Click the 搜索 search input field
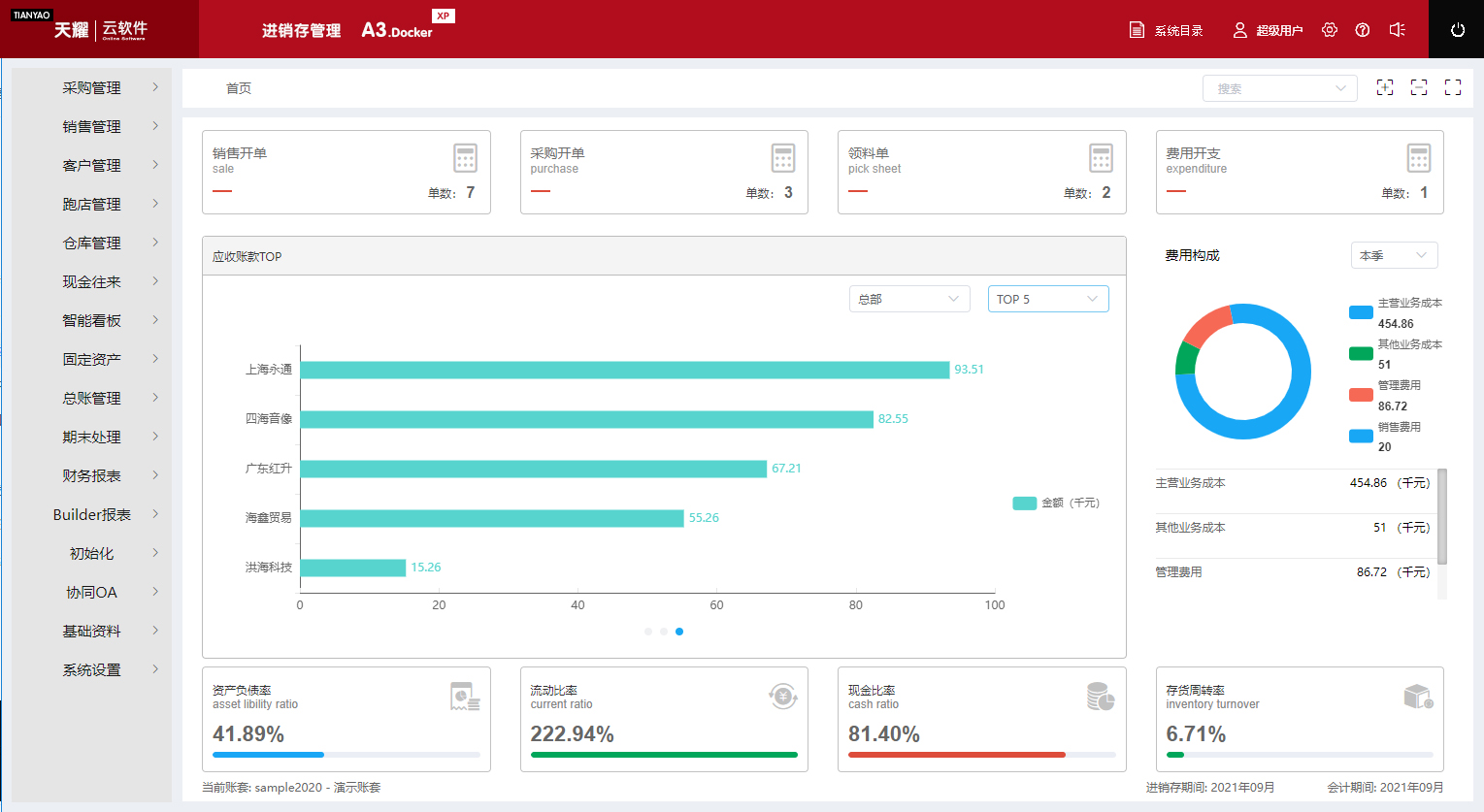 point(1270,88)
